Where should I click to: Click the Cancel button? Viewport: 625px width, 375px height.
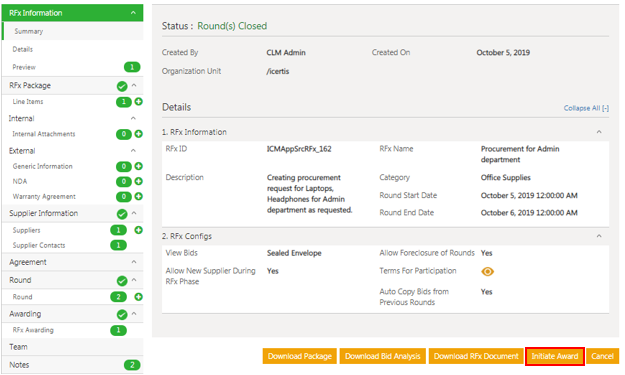602,356
